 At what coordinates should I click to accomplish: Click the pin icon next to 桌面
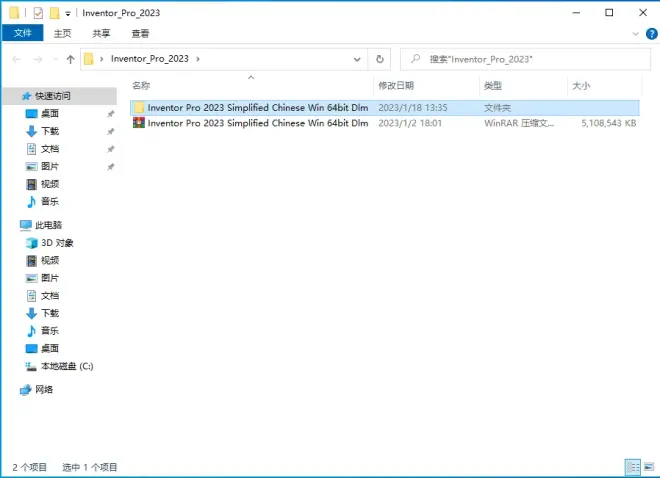click(111, 114)
